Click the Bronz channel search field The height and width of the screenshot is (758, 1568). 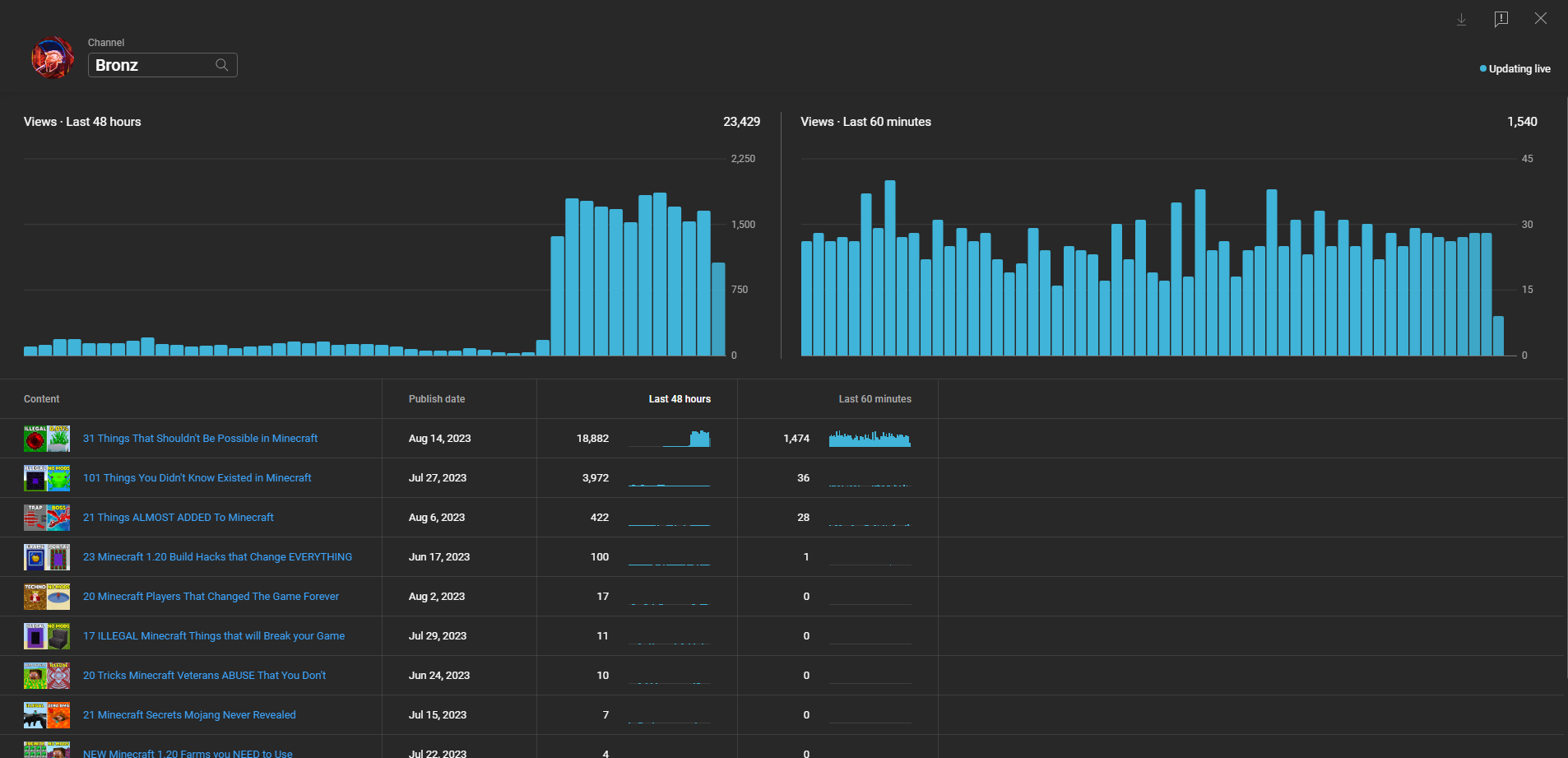(163, 65)
